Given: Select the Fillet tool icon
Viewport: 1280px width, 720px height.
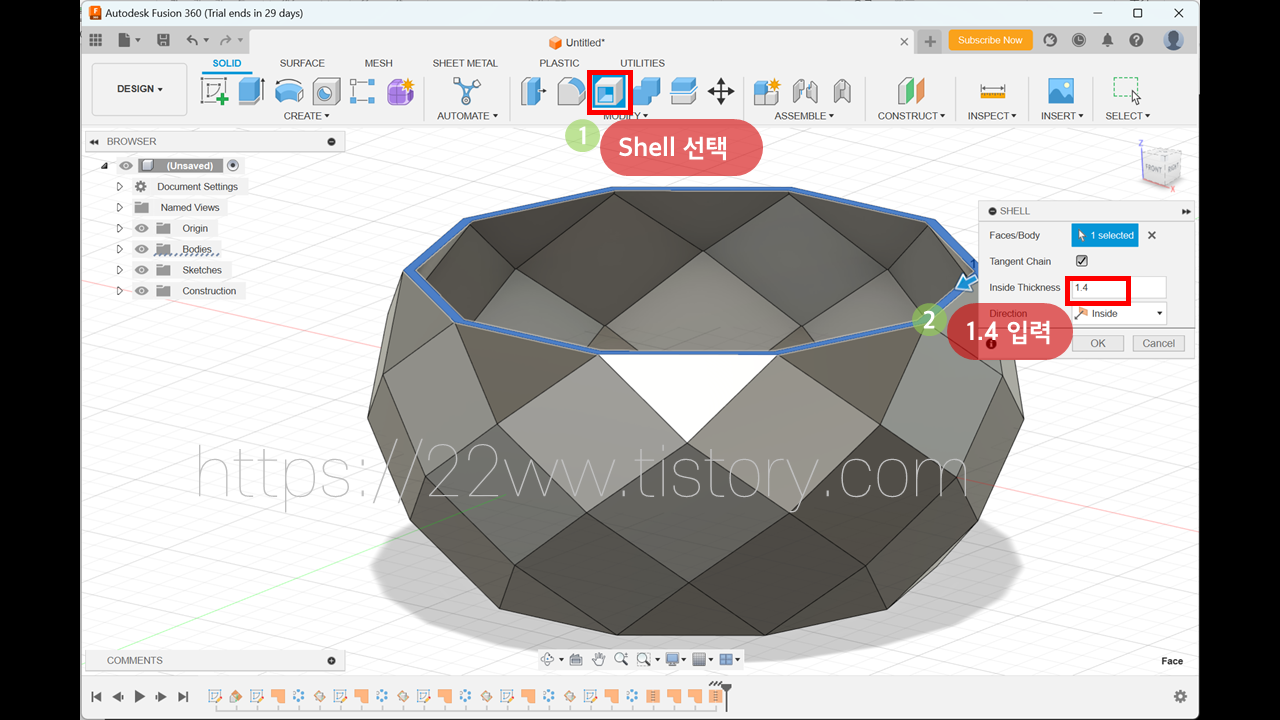Looking at the screenshot, I should (571, 92).
